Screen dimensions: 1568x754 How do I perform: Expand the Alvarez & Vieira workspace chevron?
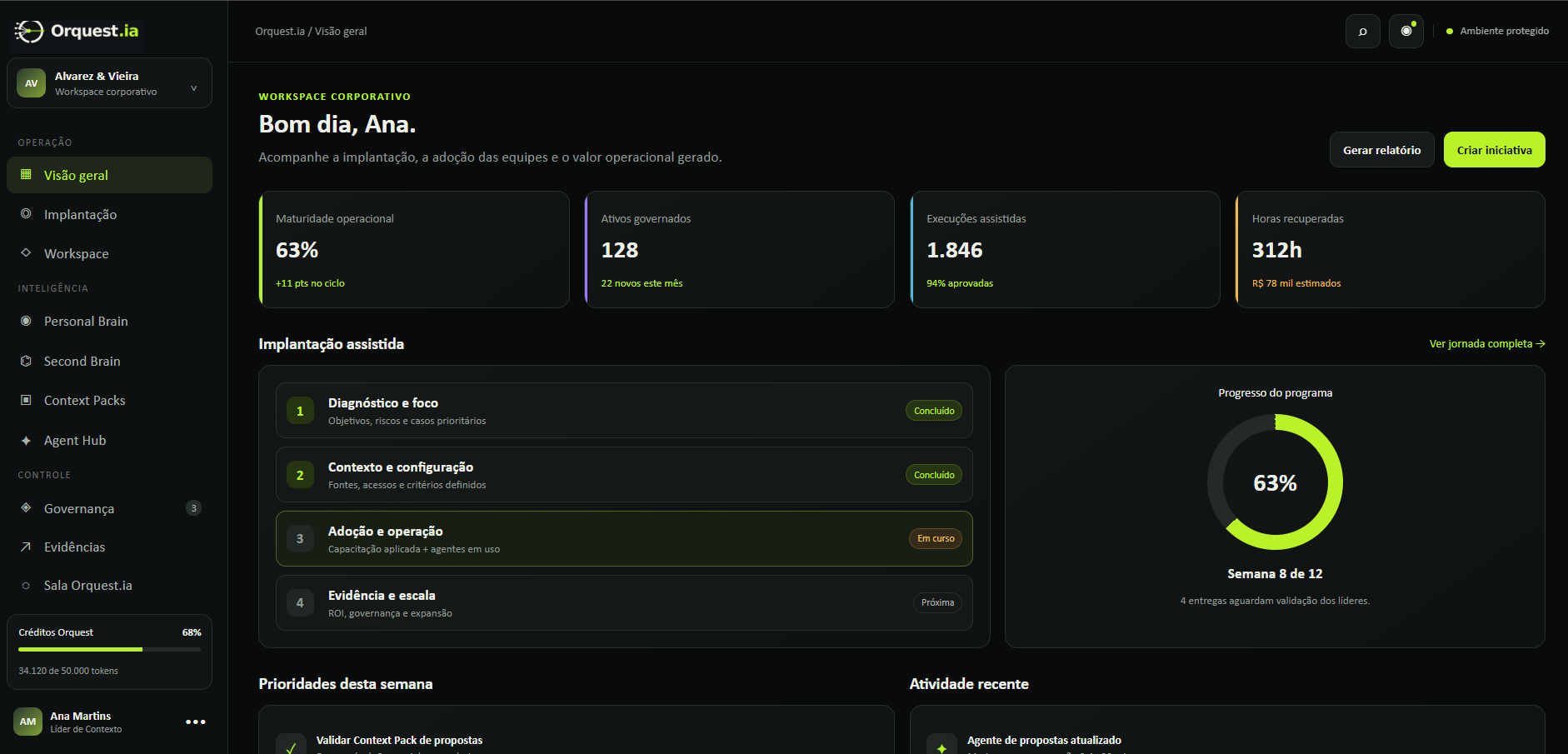(x=194, y=88)
